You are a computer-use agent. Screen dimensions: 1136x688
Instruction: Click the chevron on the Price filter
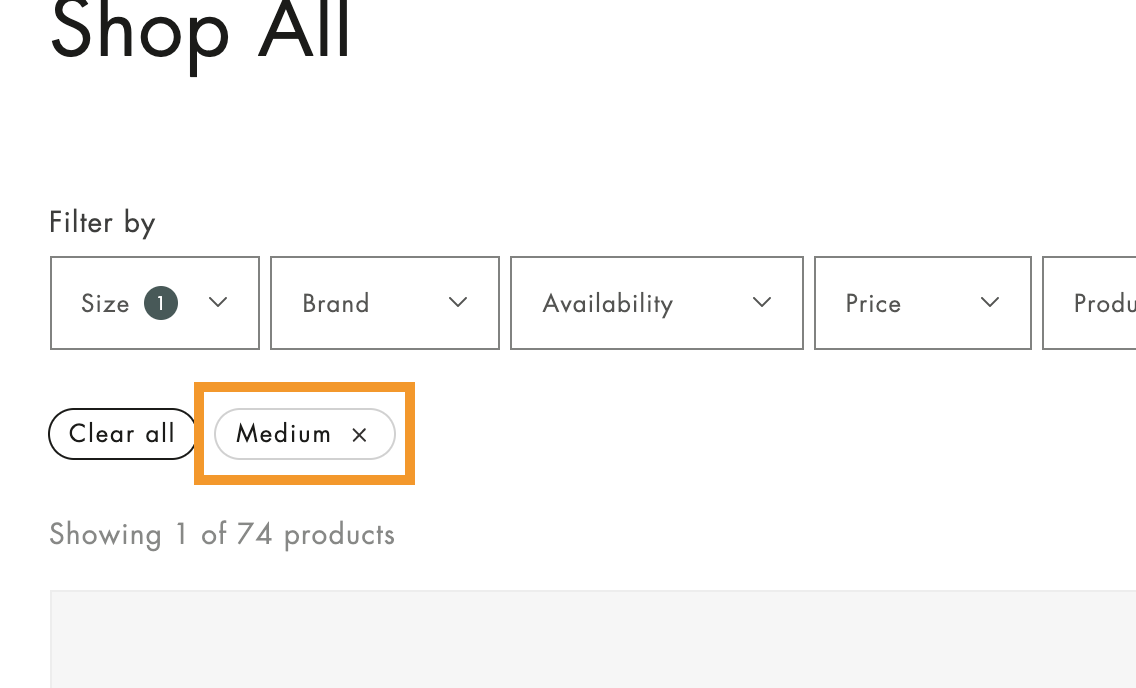[x=990, y=303]
